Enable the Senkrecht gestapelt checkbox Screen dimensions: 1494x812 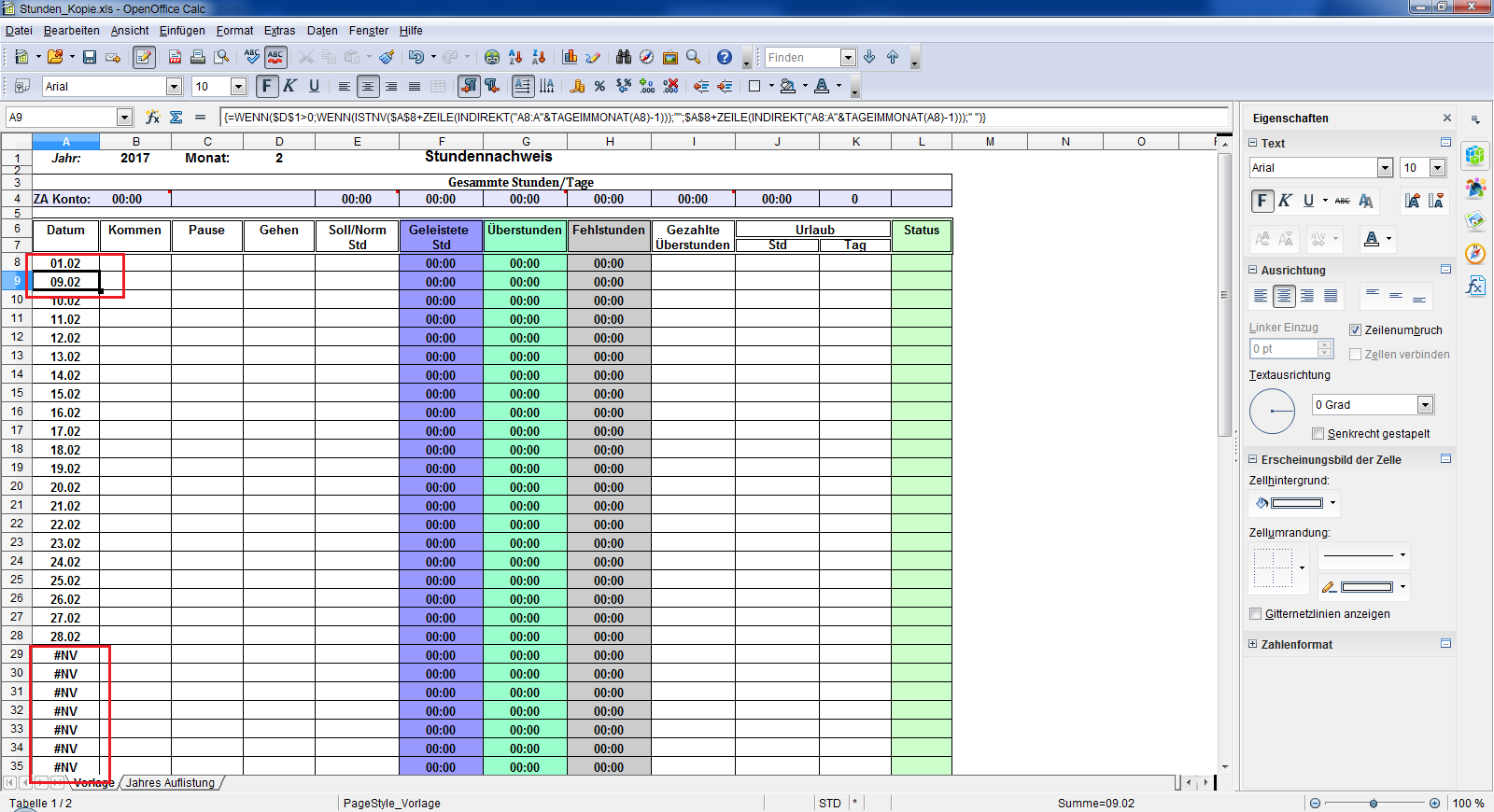[1318, 434]
